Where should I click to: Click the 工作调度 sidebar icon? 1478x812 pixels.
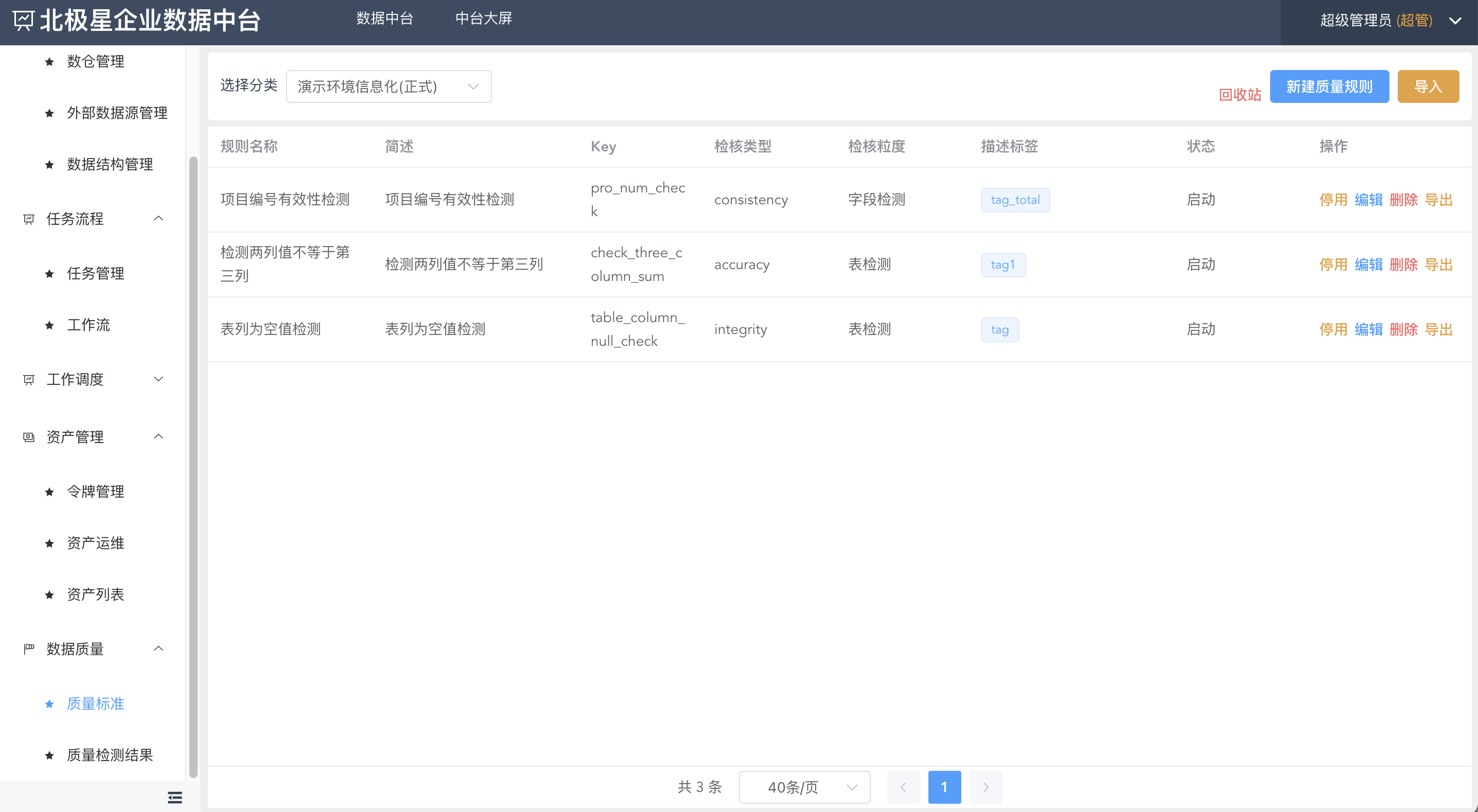click(28, 379)
